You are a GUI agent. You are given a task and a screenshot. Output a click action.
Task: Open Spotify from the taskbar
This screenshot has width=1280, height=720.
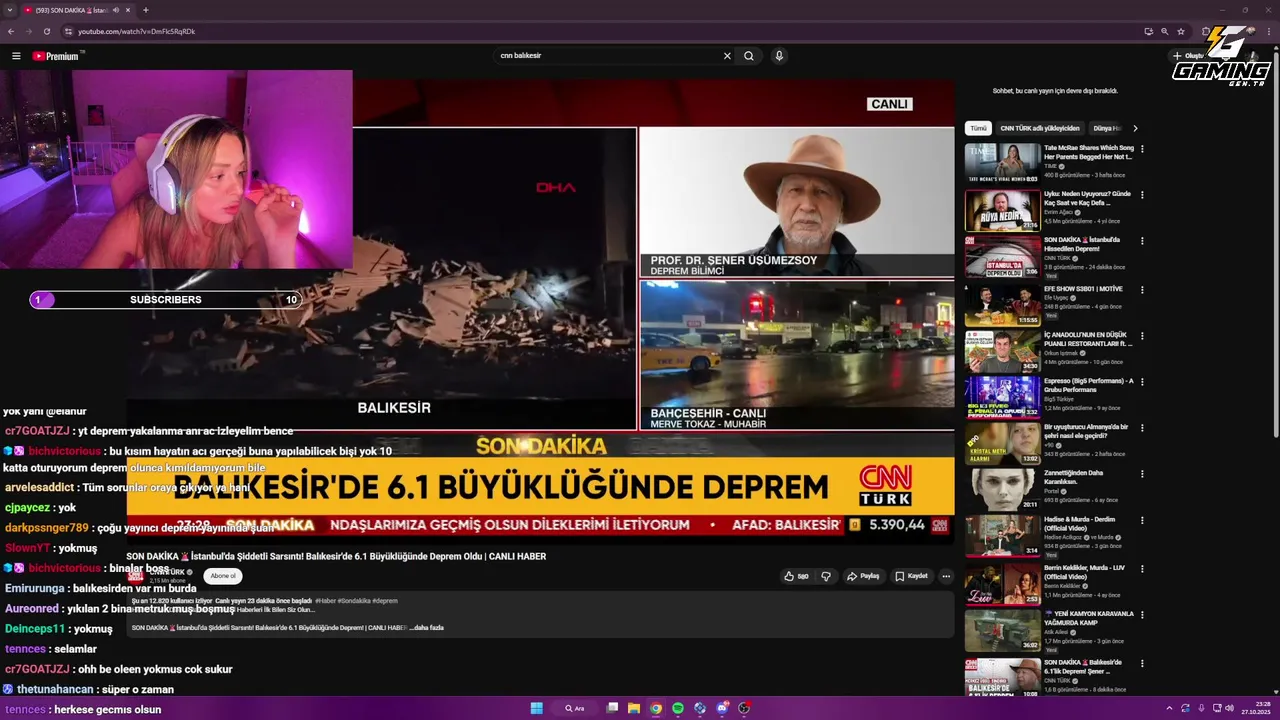(x=678, y=708)
